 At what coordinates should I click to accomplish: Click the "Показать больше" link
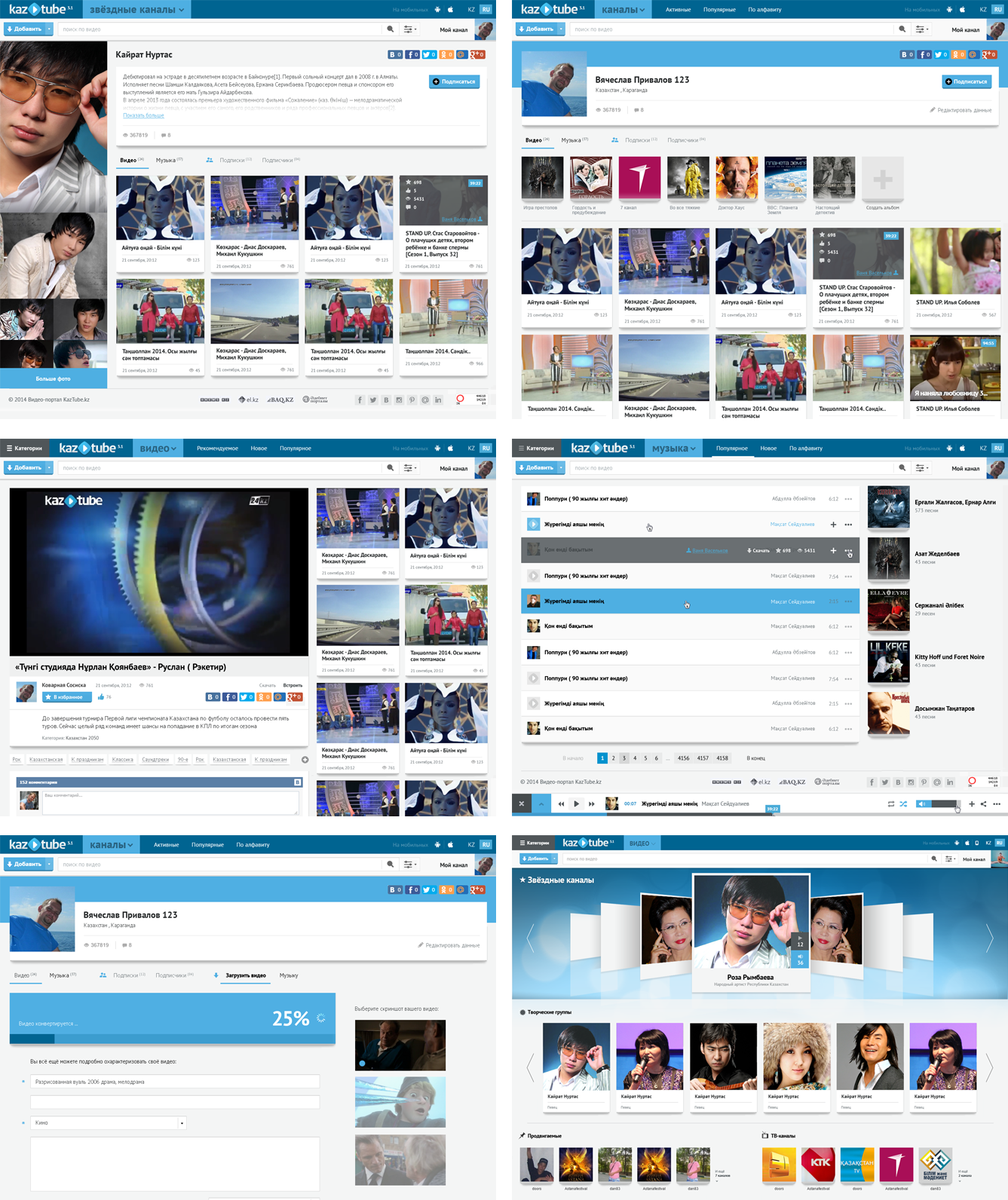click(x=143, y=115)
